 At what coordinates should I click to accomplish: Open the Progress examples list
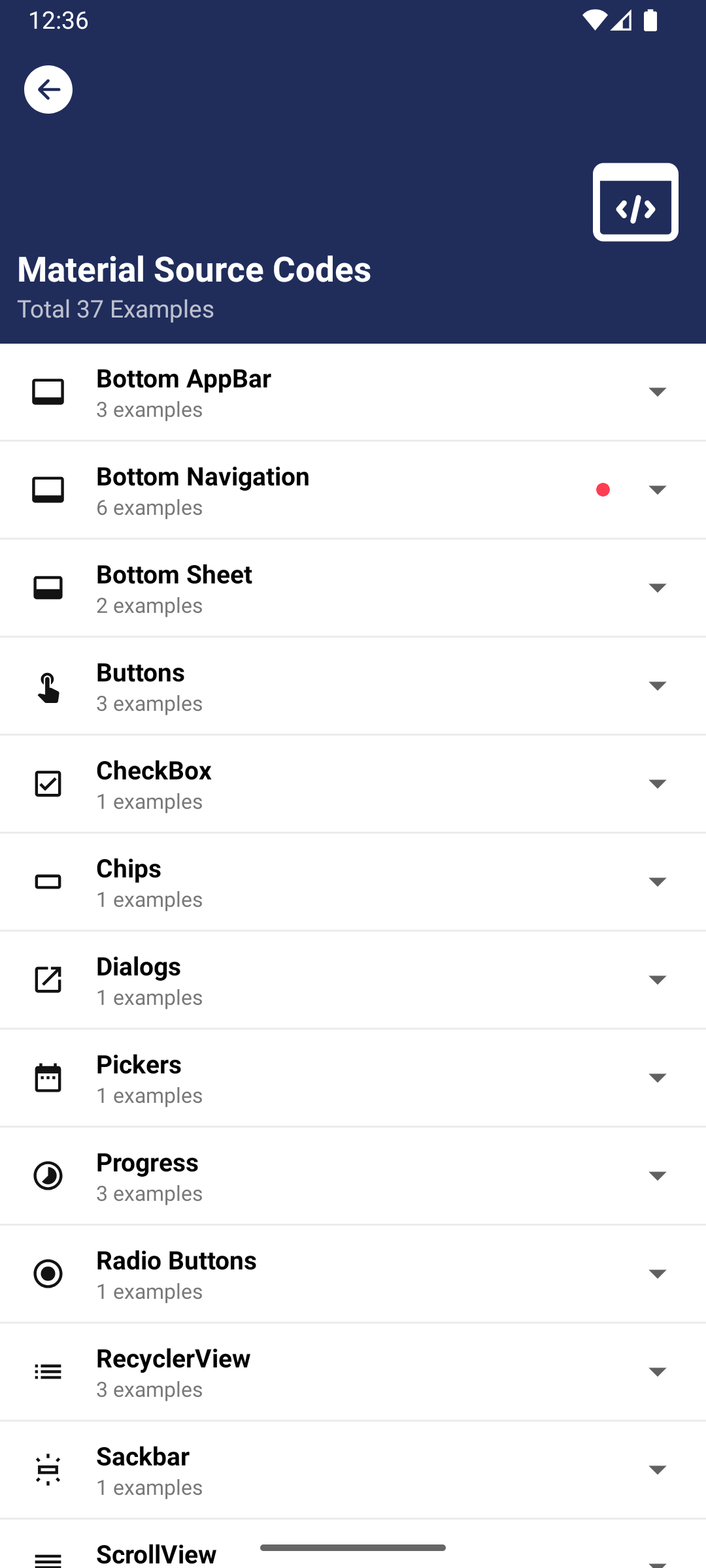353,1176
